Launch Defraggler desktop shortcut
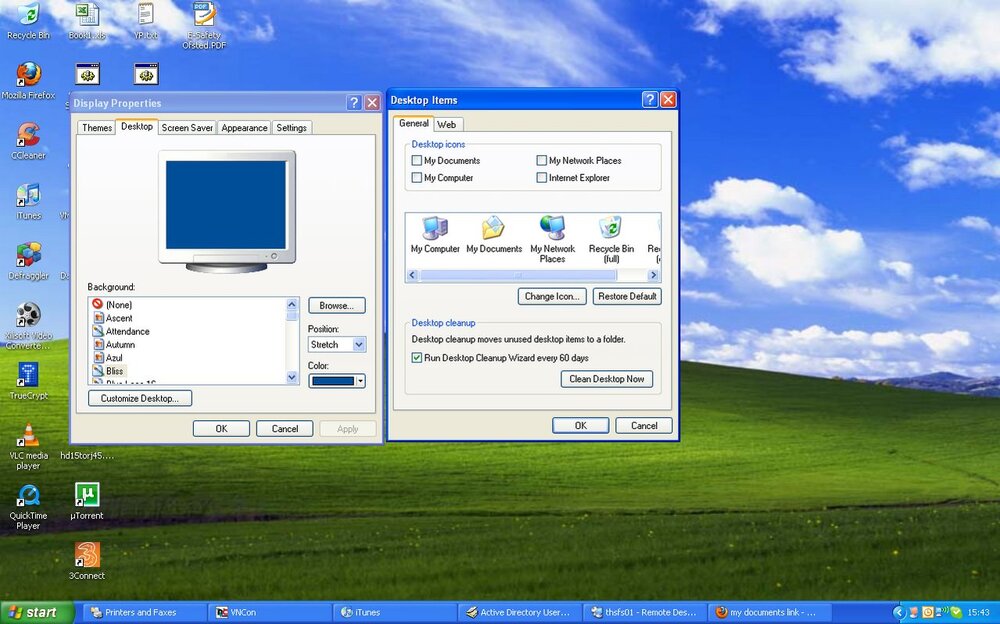 tap(28, 261)
